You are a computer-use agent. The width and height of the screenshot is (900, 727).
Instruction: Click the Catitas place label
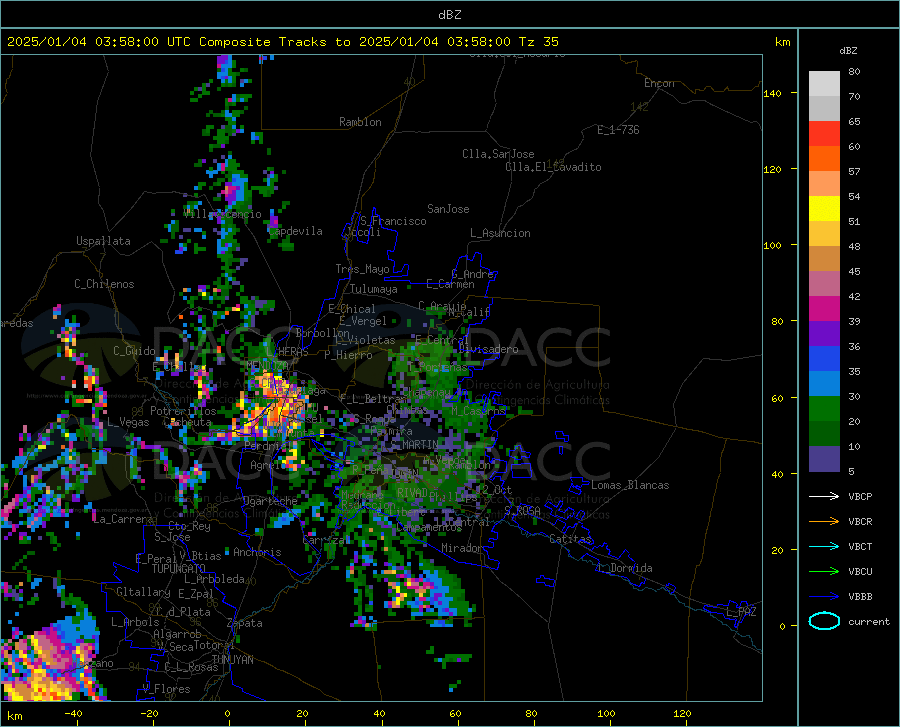click(570, 539)
